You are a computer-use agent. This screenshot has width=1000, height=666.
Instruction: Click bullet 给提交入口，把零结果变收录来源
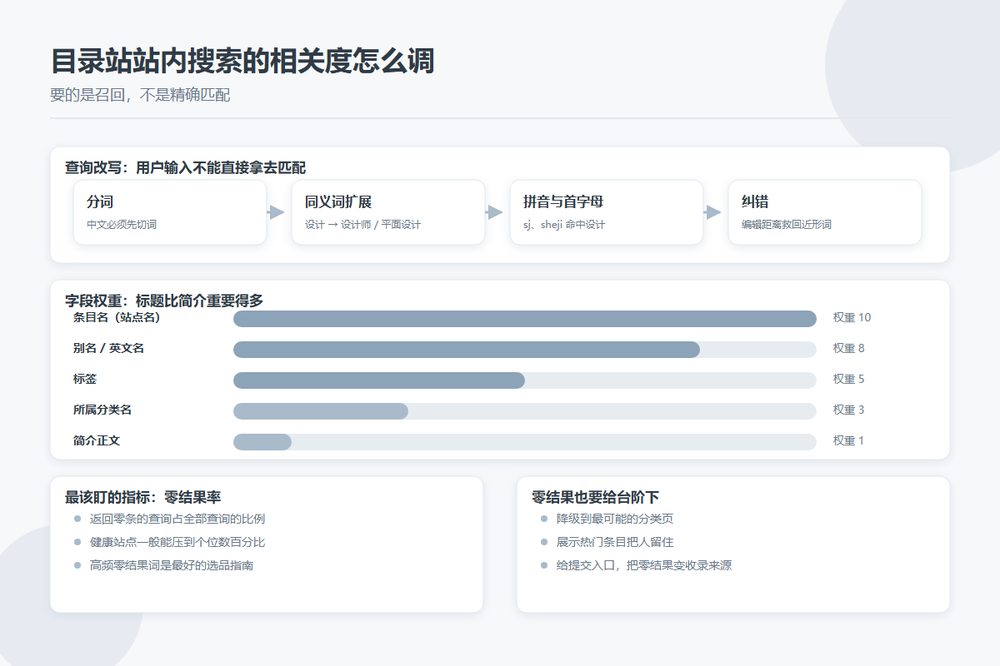[644, 565]
